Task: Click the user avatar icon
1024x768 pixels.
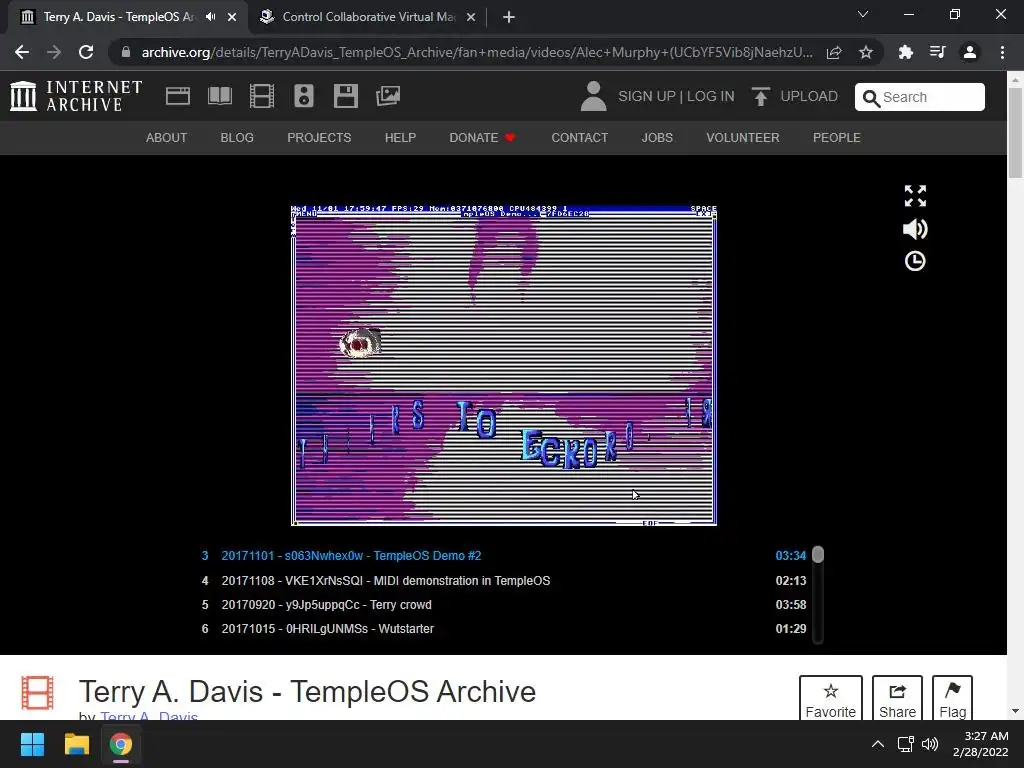Action: [594, 96]
